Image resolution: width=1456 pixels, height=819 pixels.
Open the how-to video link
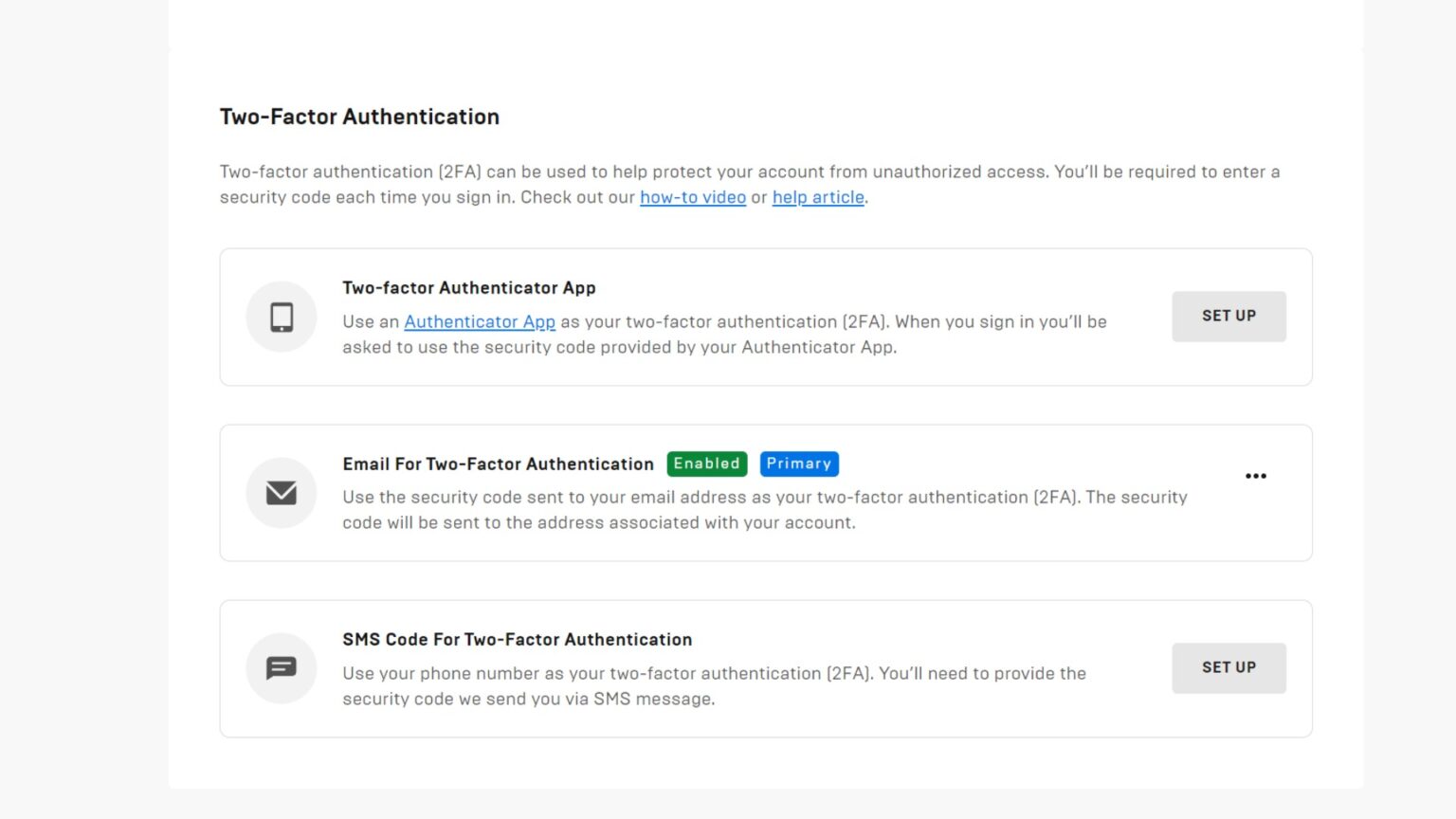tap(693, 197)
